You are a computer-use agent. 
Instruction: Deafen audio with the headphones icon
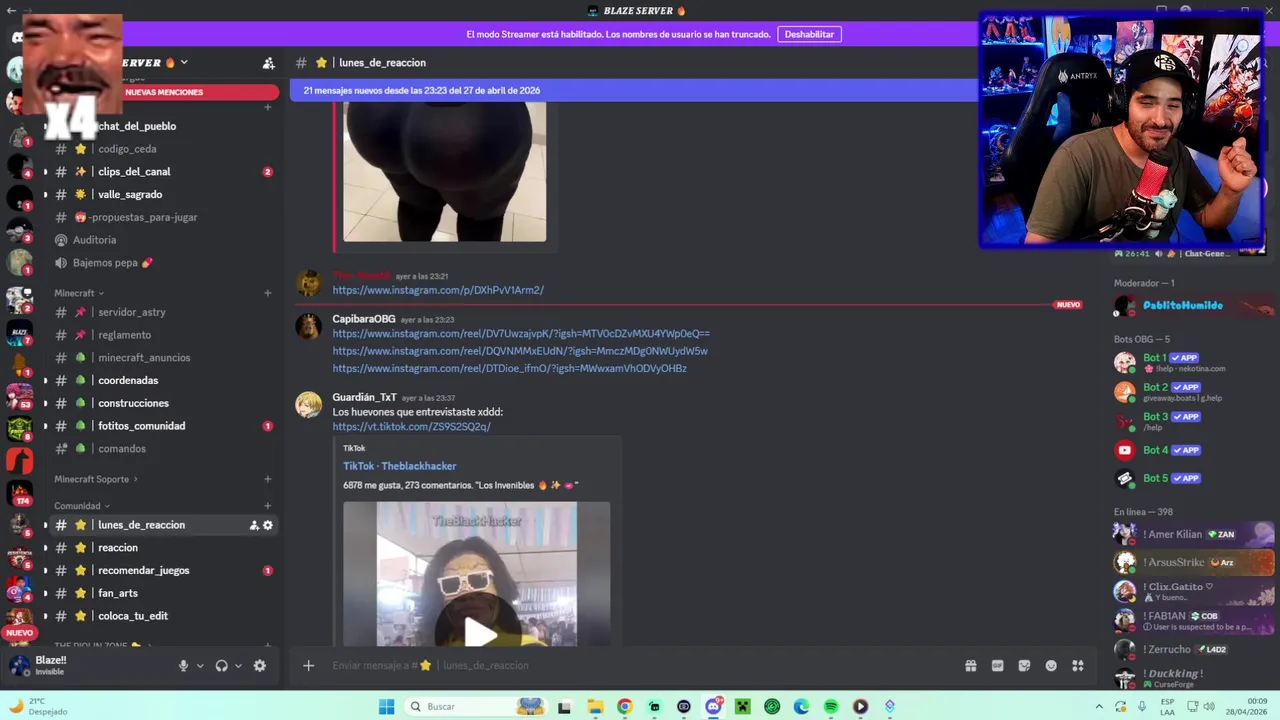(222, 666)
